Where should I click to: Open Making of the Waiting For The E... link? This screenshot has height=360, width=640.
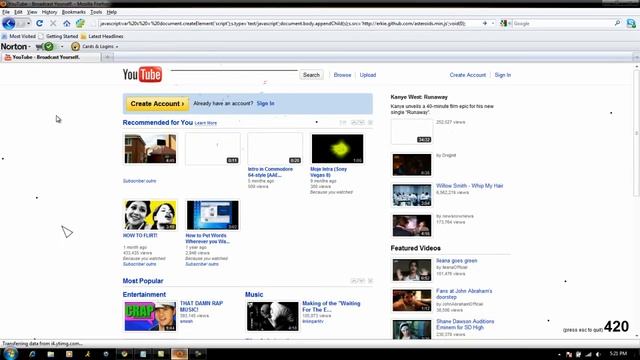(x=331, y=307)
